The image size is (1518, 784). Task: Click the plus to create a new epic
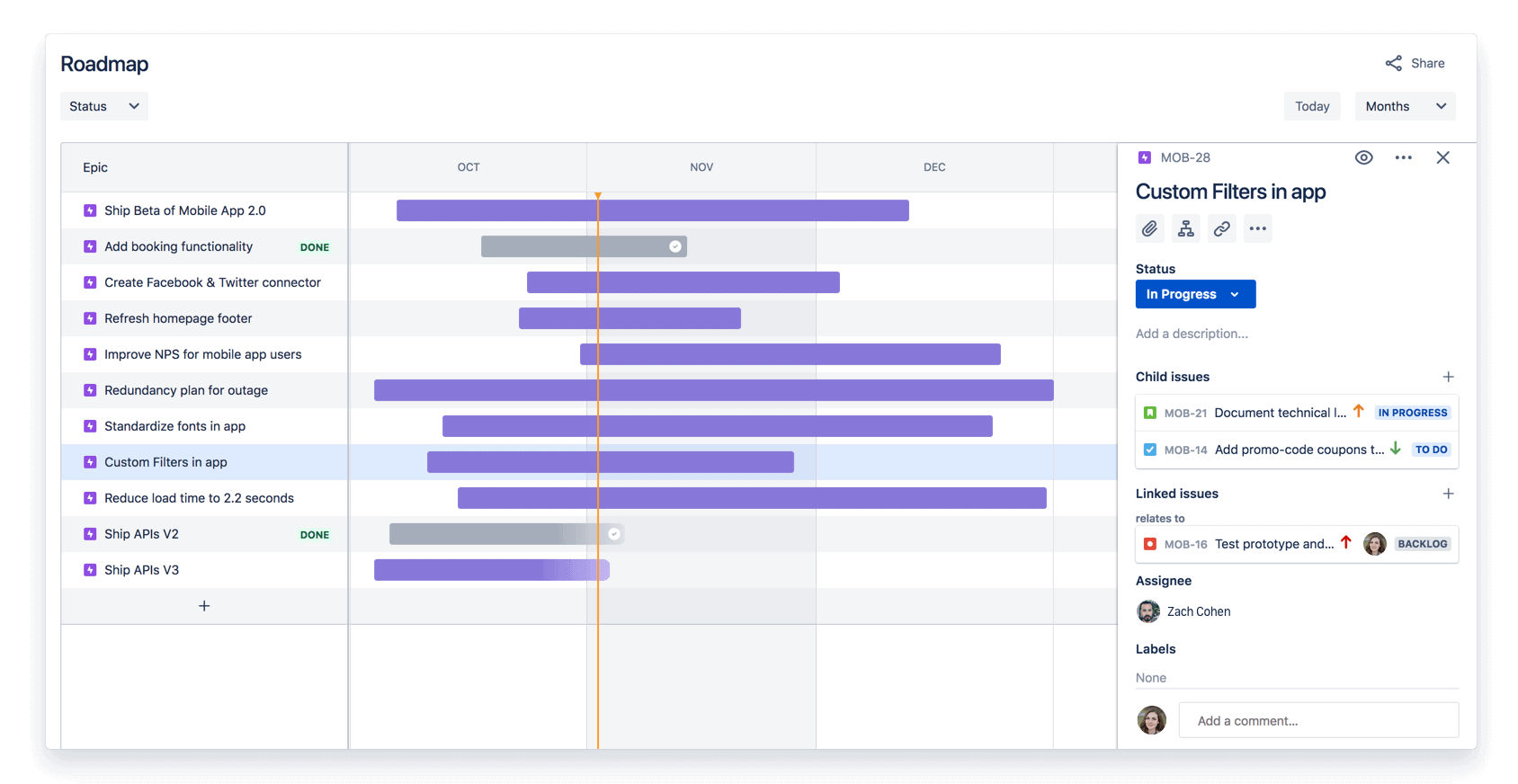[204, 606]
